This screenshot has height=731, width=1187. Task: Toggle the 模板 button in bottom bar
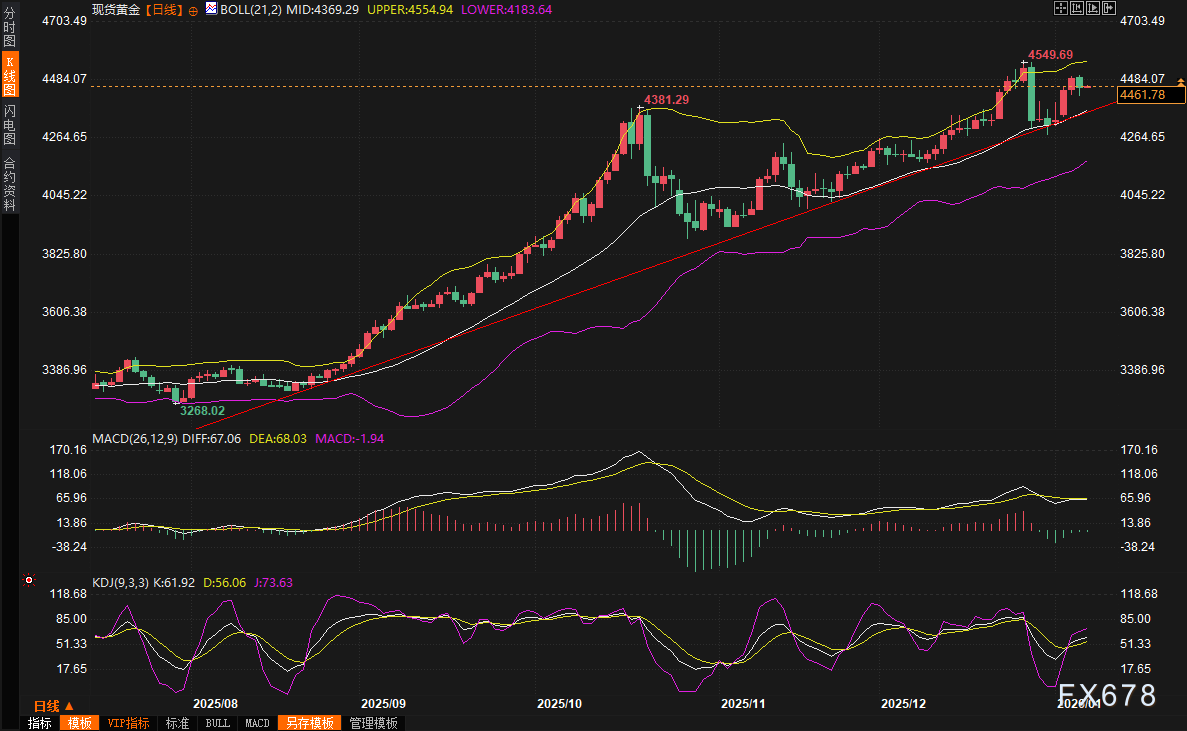79,723
